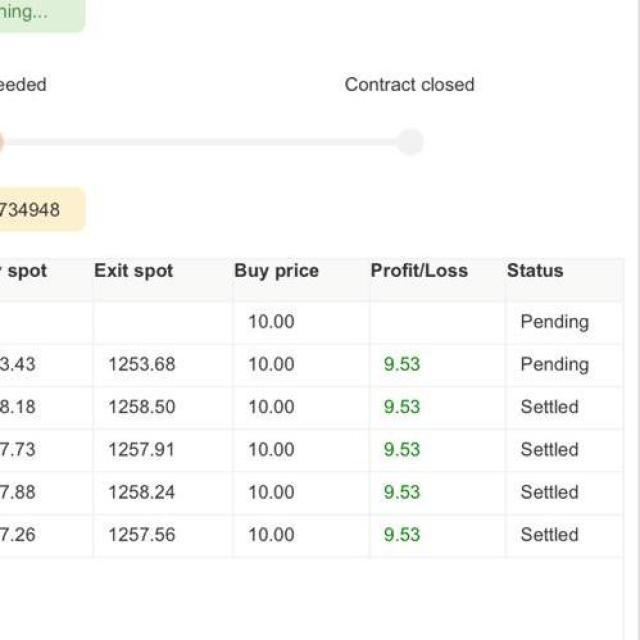Click Settled status in the 1258.24 row
The height and width of the screenshot is (640, 640).
pyautogui.click(x=549, y=492)
